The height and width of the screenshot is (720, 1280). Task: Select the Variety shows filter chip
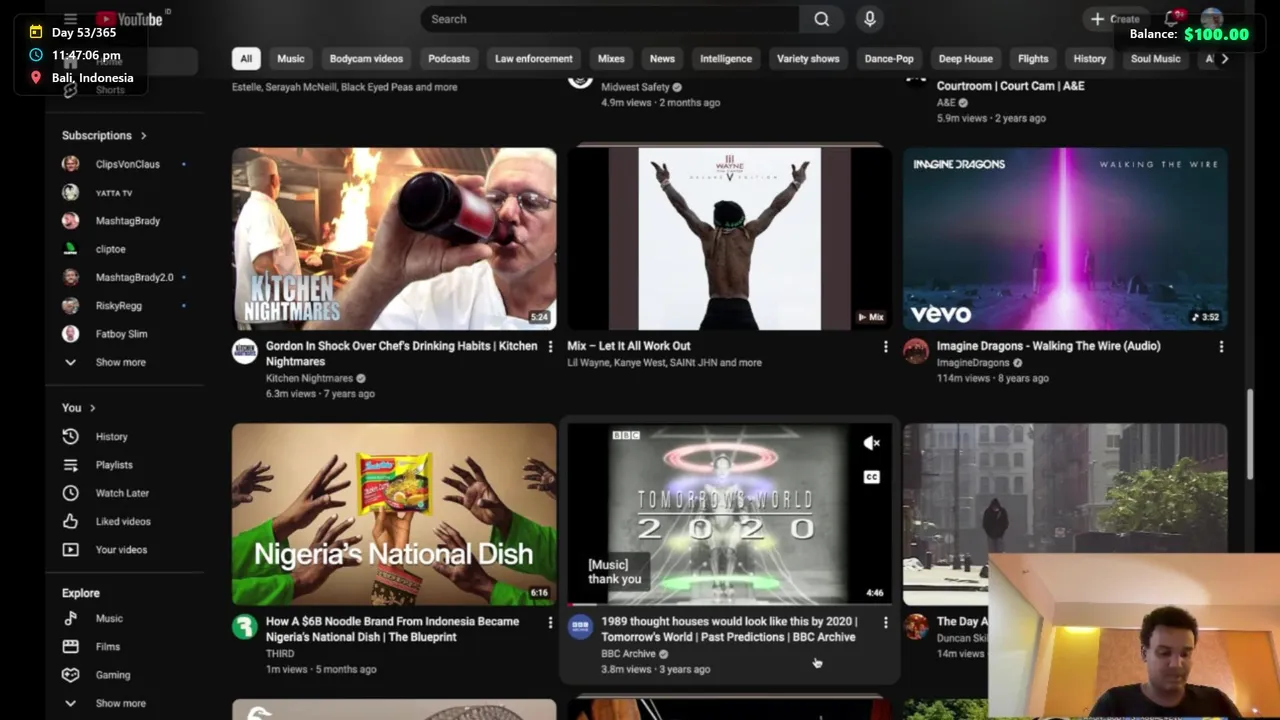[808, 59]
